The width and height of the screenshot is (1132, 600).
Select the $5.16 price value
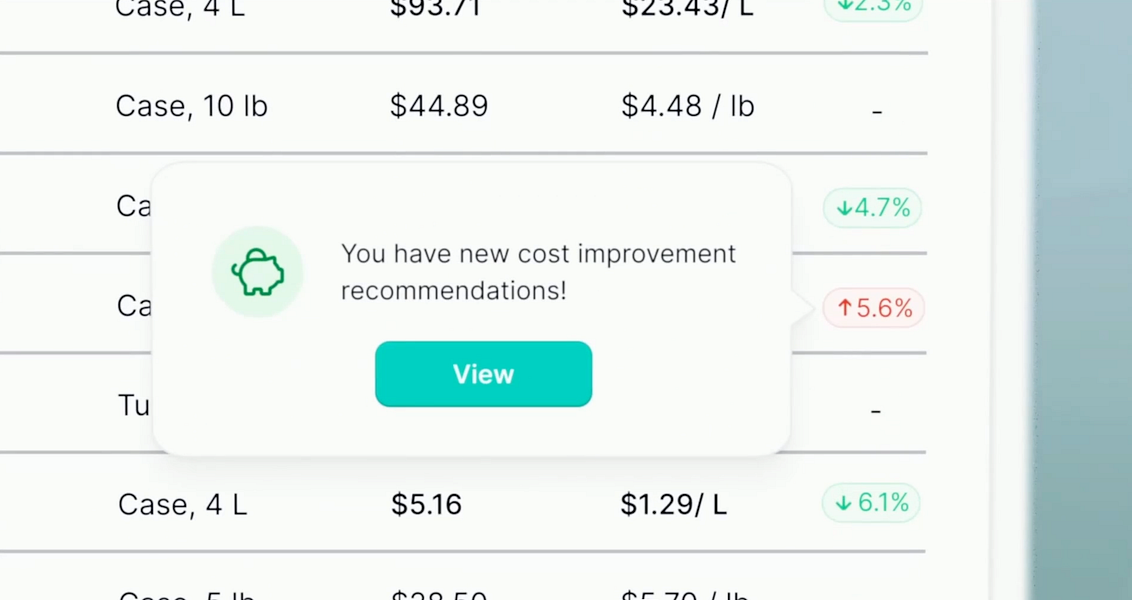click(426, 504)
